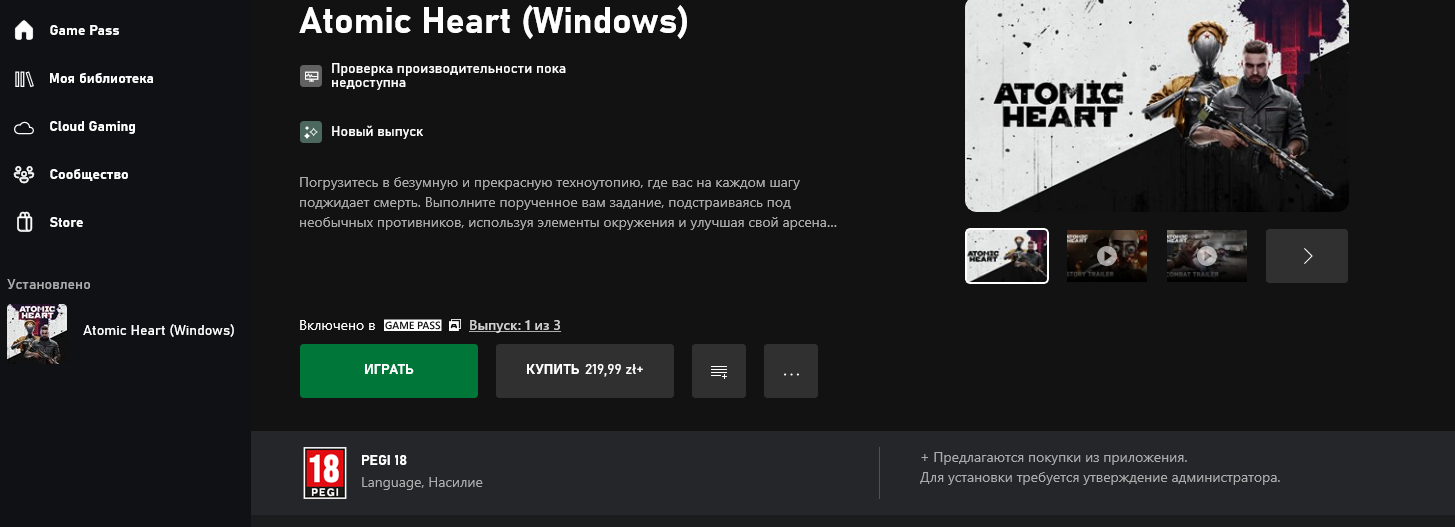Open the Cloud Gaming cloud icon
1455x527 pixels.
click(x=24, y=127)
